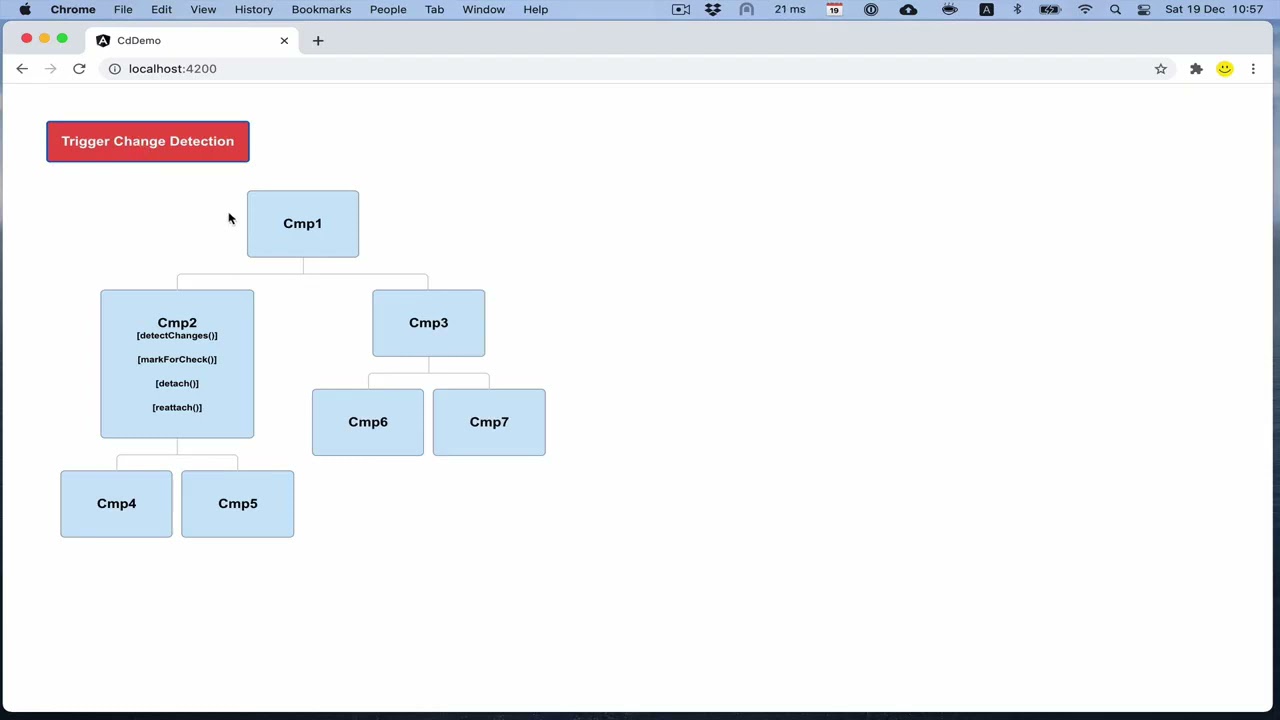This screenshot has width=1280, height=720.
Task: Click the cloud upload menu bar icon
Action: coord(908,10)
